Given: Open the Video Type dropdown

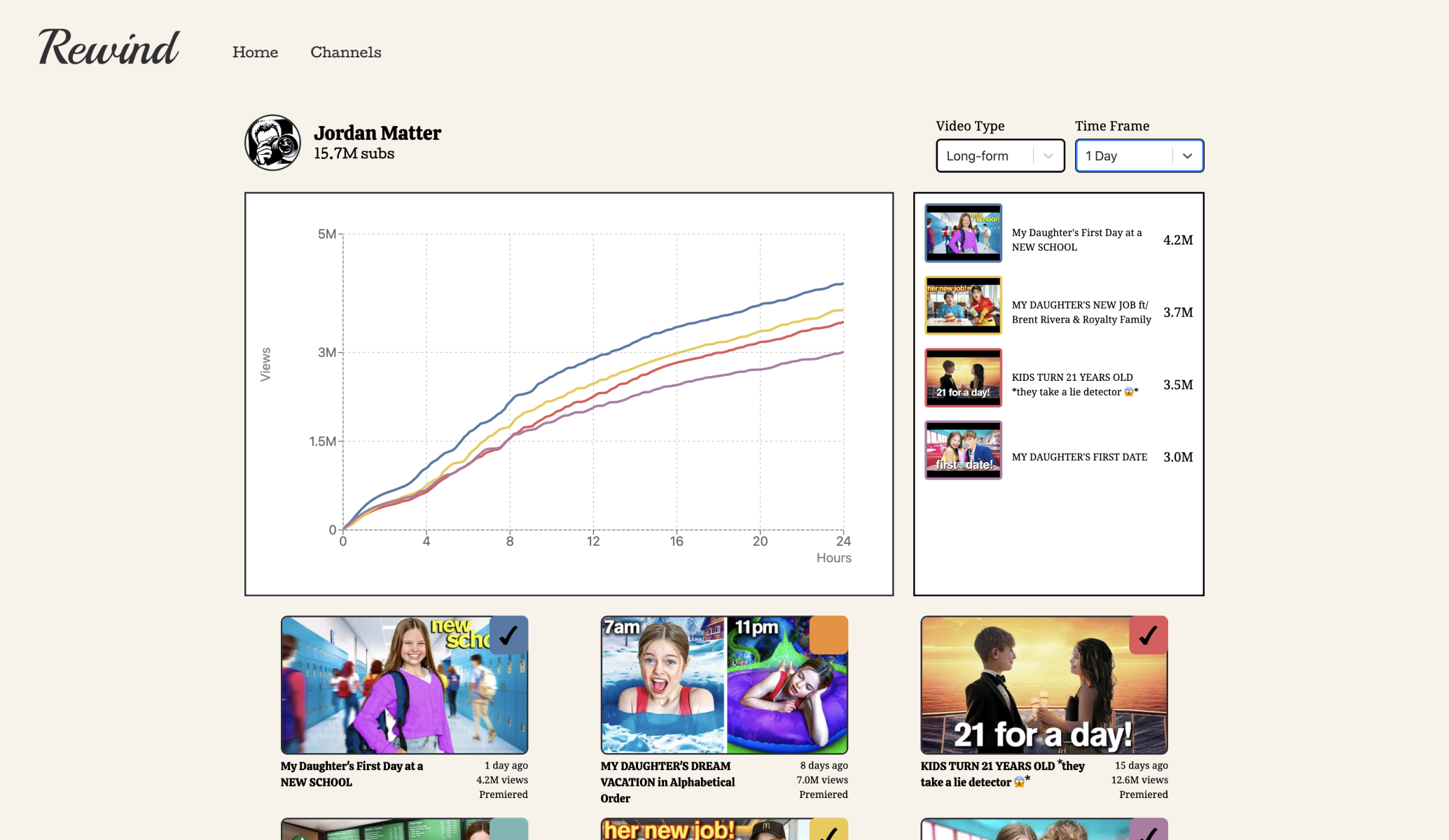Looking at the screenshot, I should (x=1000, y=155).
